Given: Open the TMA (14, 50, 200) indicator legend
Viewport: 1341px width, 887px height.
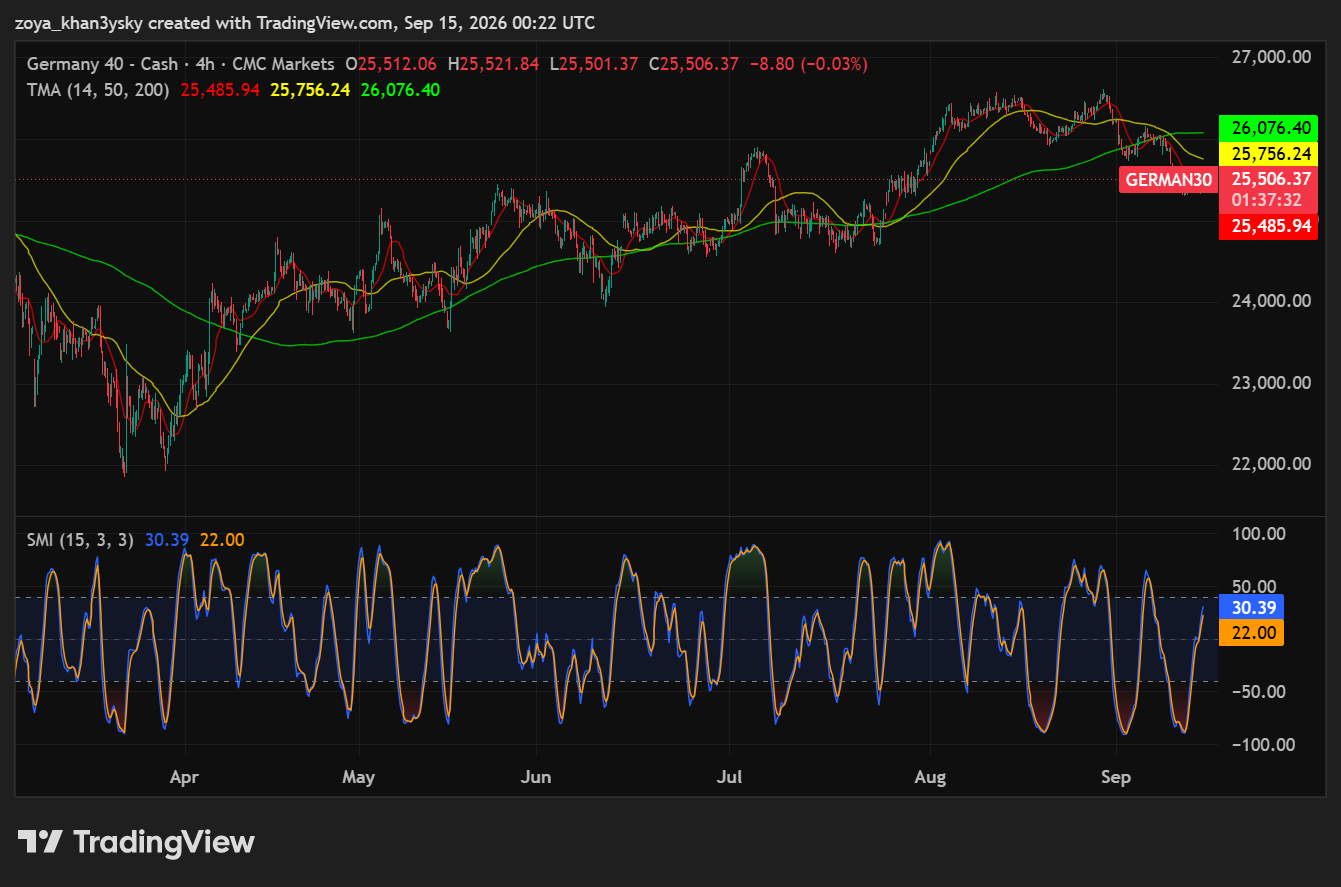Looking at the screenshot, I should (98, 90).
